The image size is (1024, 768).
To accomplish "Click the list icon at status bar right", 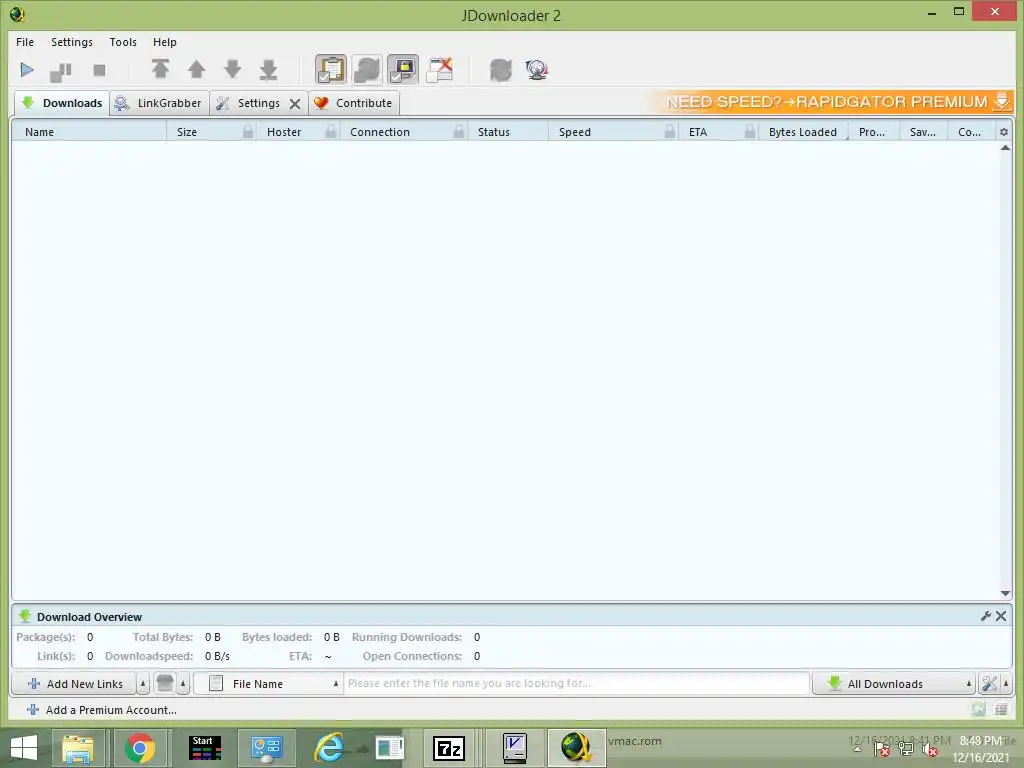I will tap(1001, 709).
